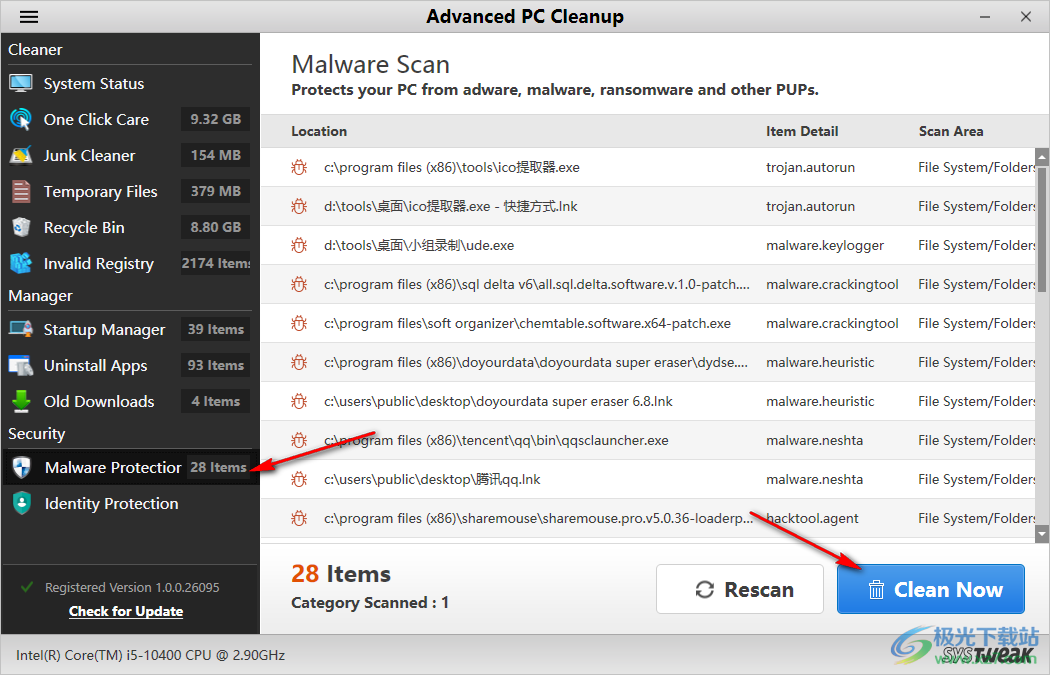Click bug icon for sql delta v6 row
1050x675 pixels.
click(299, 284)
